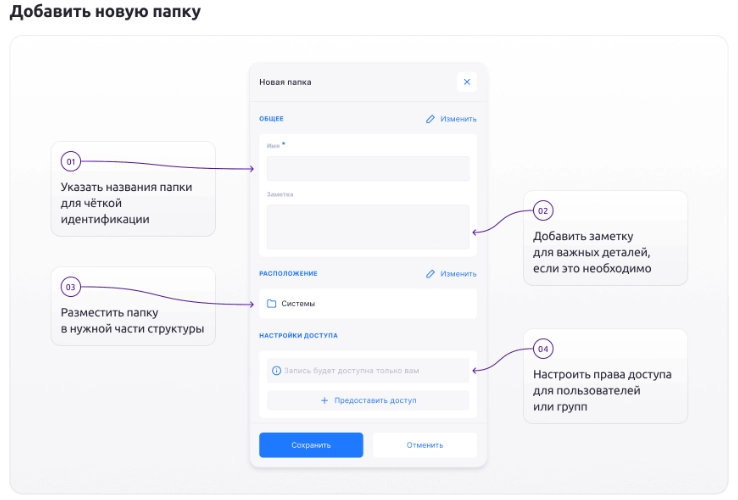Click the 03 step number circle
738x500 pixels.
click(x=71, y=287)
